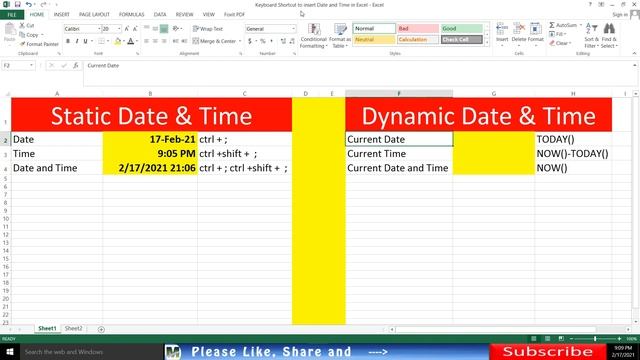Click Find & Select binoculars icon
The image size is (640, 360).
pyautogui.click(x=609, y=29)
